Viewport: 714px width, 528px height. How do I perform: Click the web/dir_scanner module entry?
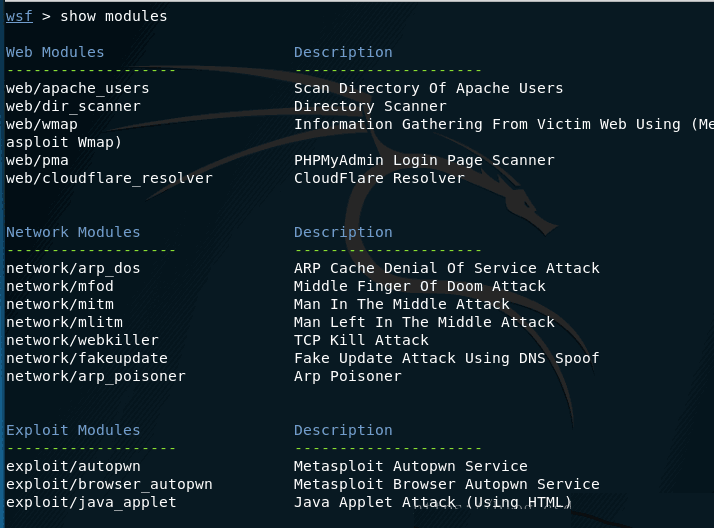pos(74,106)
